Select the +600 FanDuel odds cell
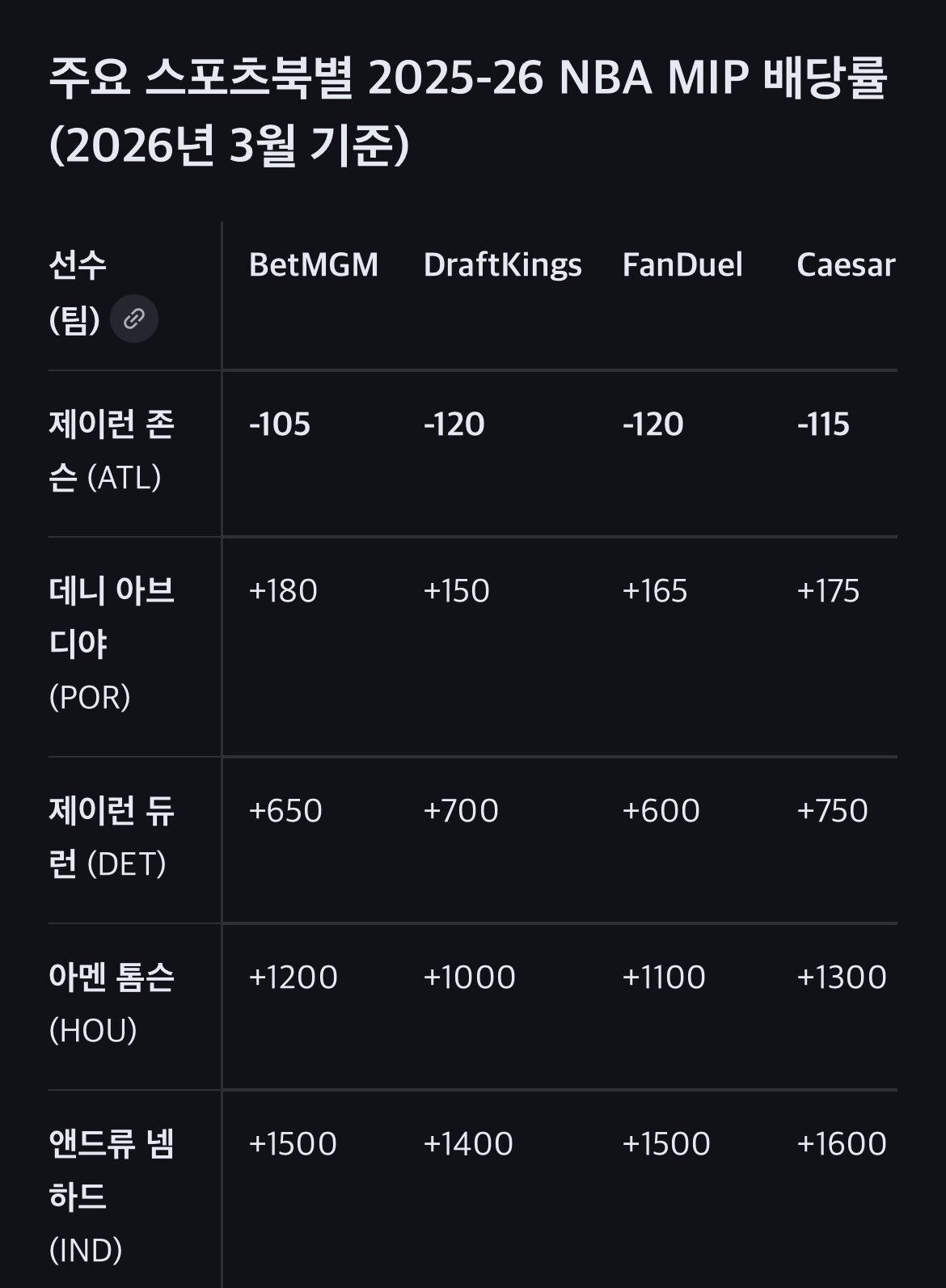946x1288 pixels. point(661,811)
